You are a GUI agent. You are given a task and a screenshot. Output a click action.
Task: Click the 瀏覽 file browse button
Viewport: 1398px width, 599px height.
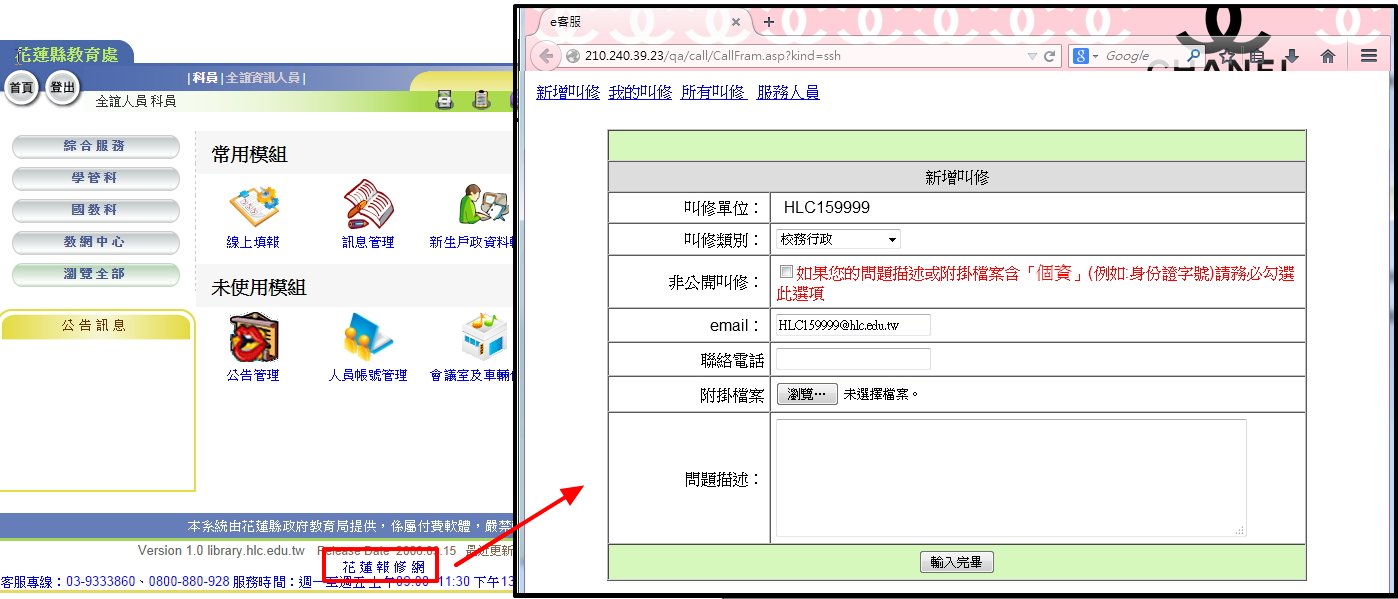807,394
